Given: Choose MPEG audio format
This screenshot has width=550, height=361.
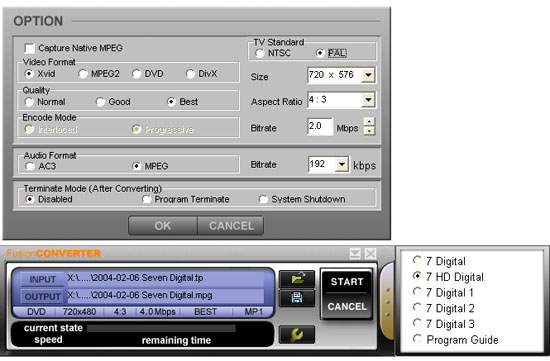Looking at the screenshot, I should pos(137,166).
